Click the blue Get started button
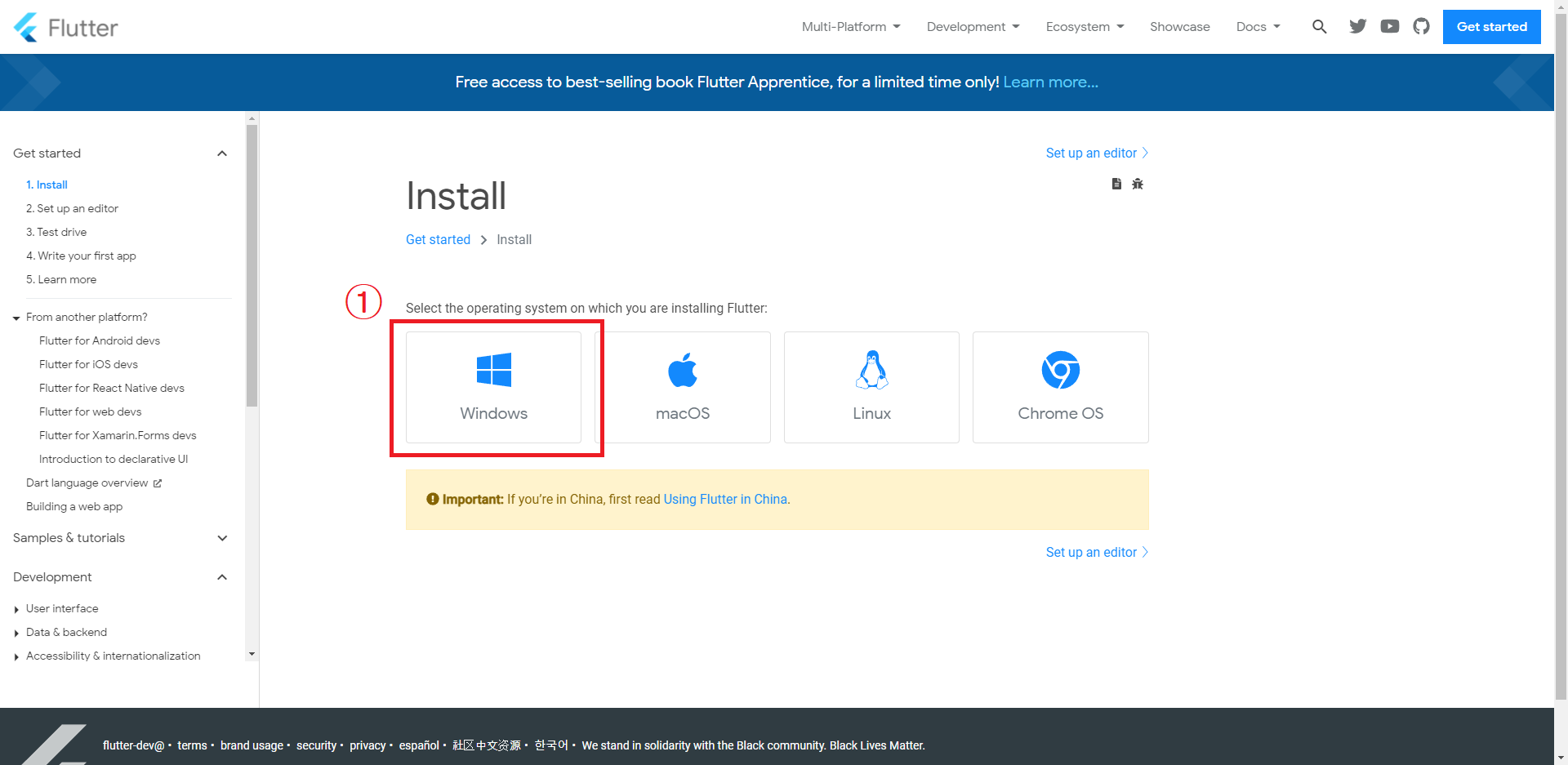 pos(1491,27)
